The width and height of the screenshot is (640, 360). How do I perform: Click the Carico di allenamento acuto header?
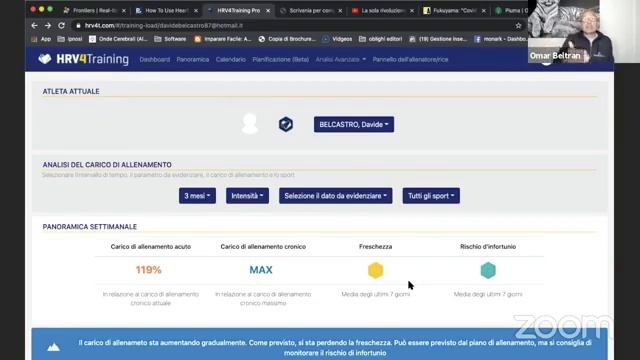click(x=151, y=247)
